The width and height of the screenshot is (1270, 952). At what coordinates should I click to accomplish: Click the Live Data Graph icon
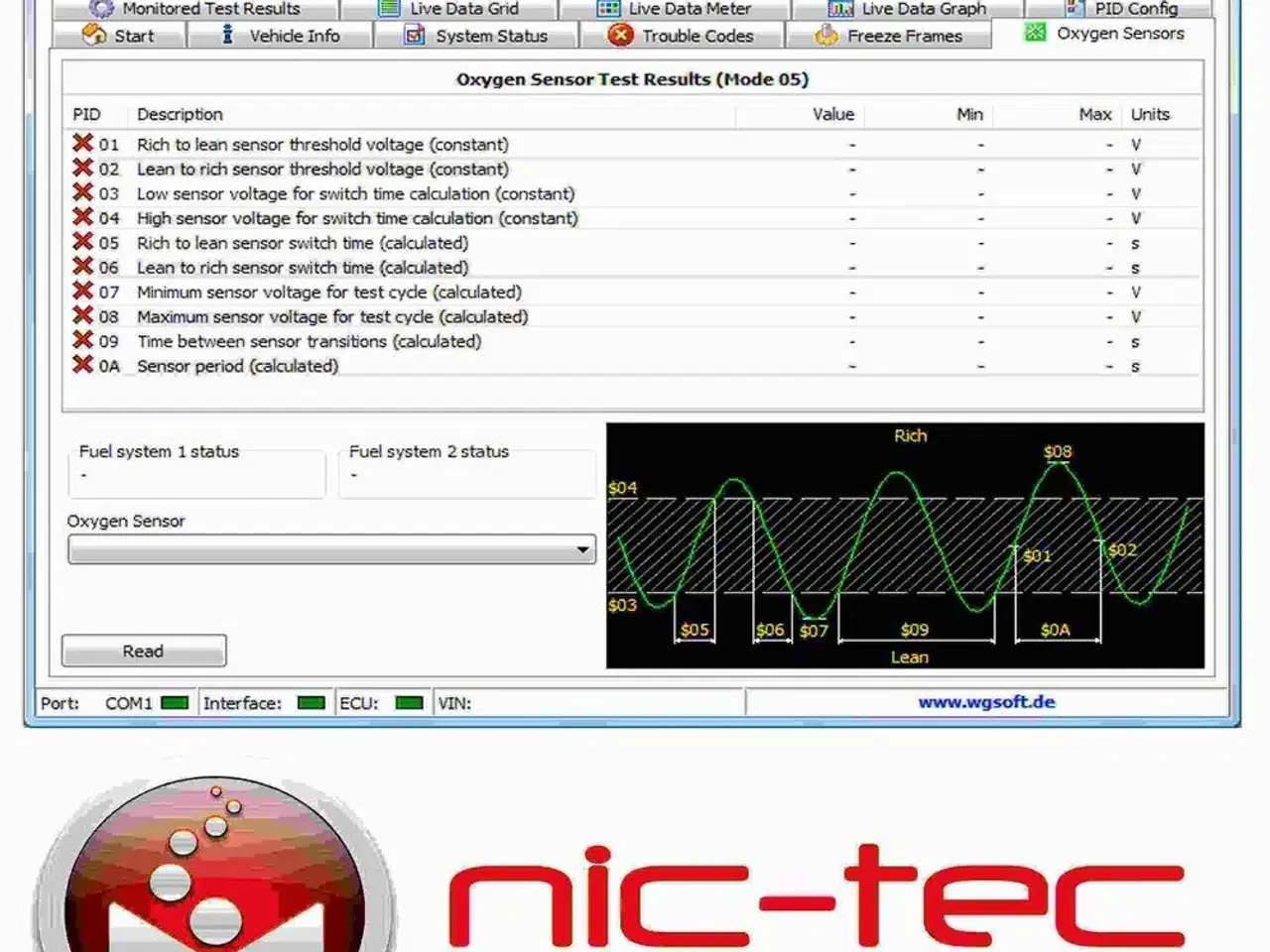pyautogui.click(x=840, y=9)
